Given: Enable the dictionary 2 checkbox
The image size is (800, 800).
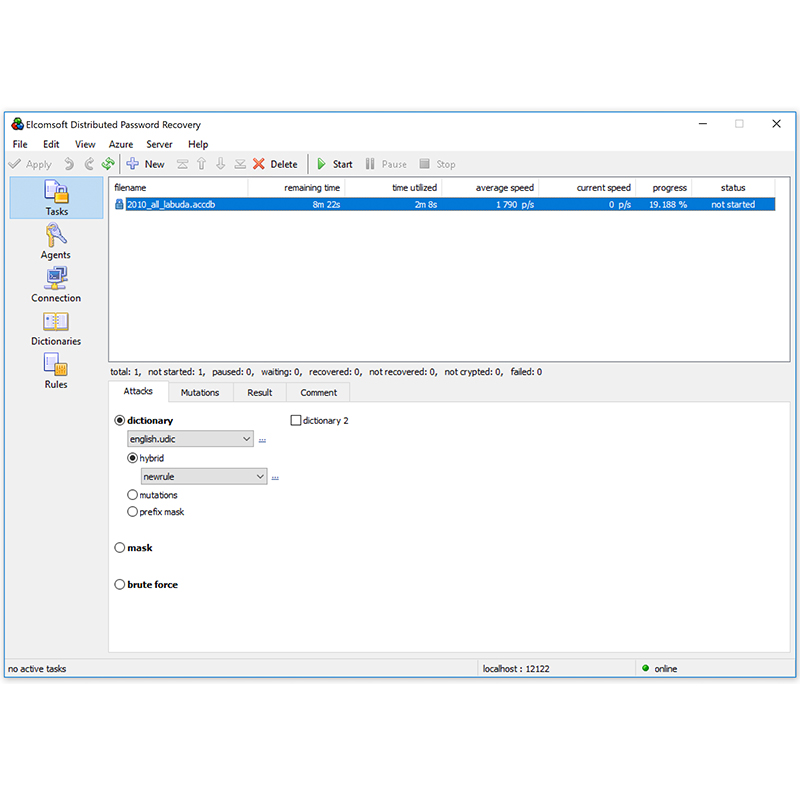Looking at the screenshot, I should 295,420.
